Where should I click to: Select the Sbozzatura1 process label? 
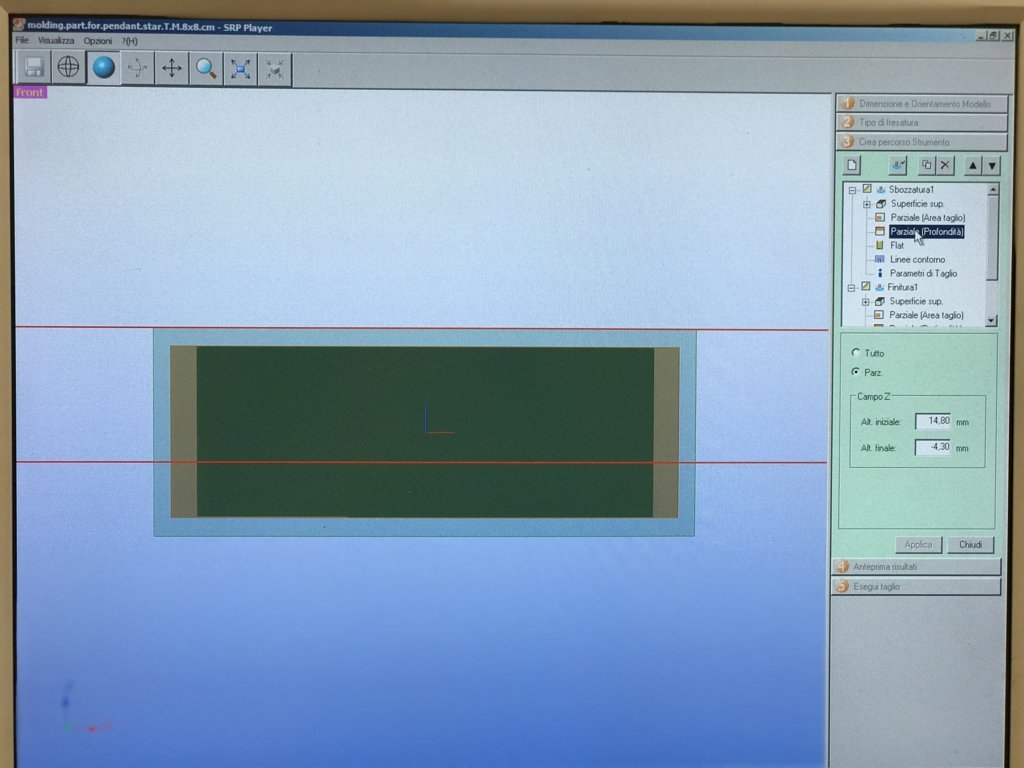click(x=911, y=189)
